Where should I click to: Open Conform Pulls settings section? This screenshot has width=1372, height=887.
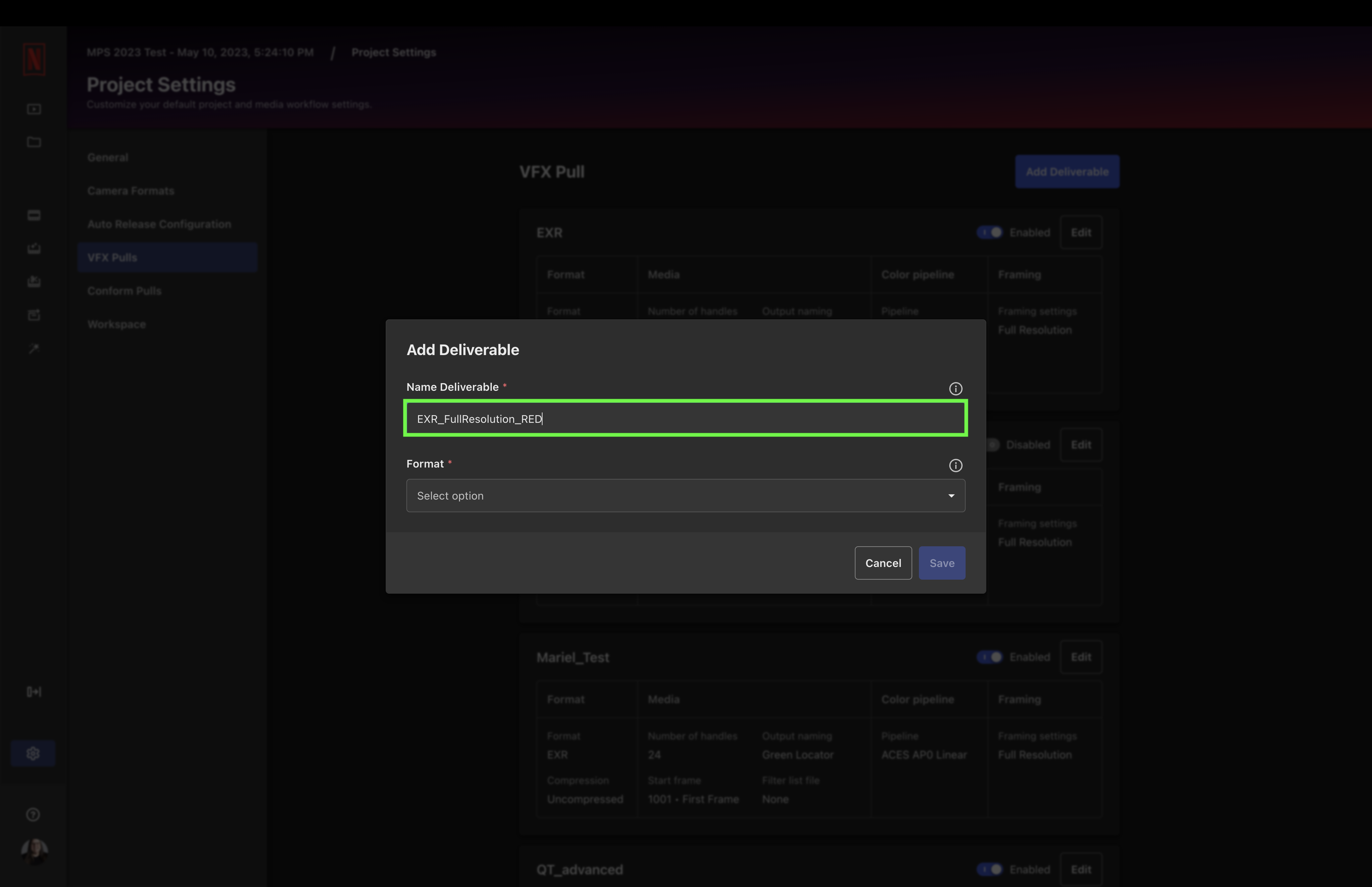[167, 291]
